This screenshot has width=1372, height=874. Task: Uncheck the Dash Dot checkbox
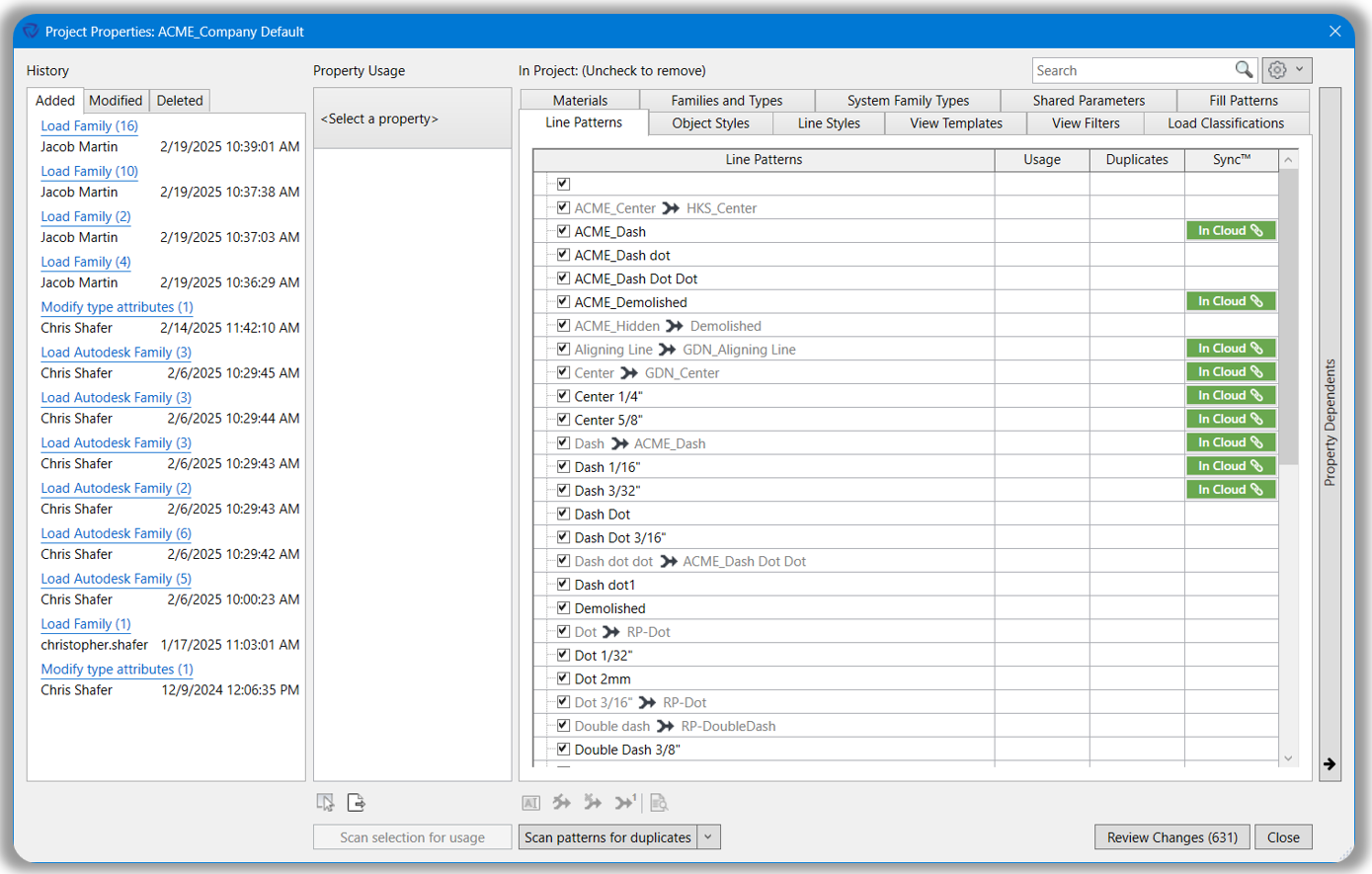(563, 514)
